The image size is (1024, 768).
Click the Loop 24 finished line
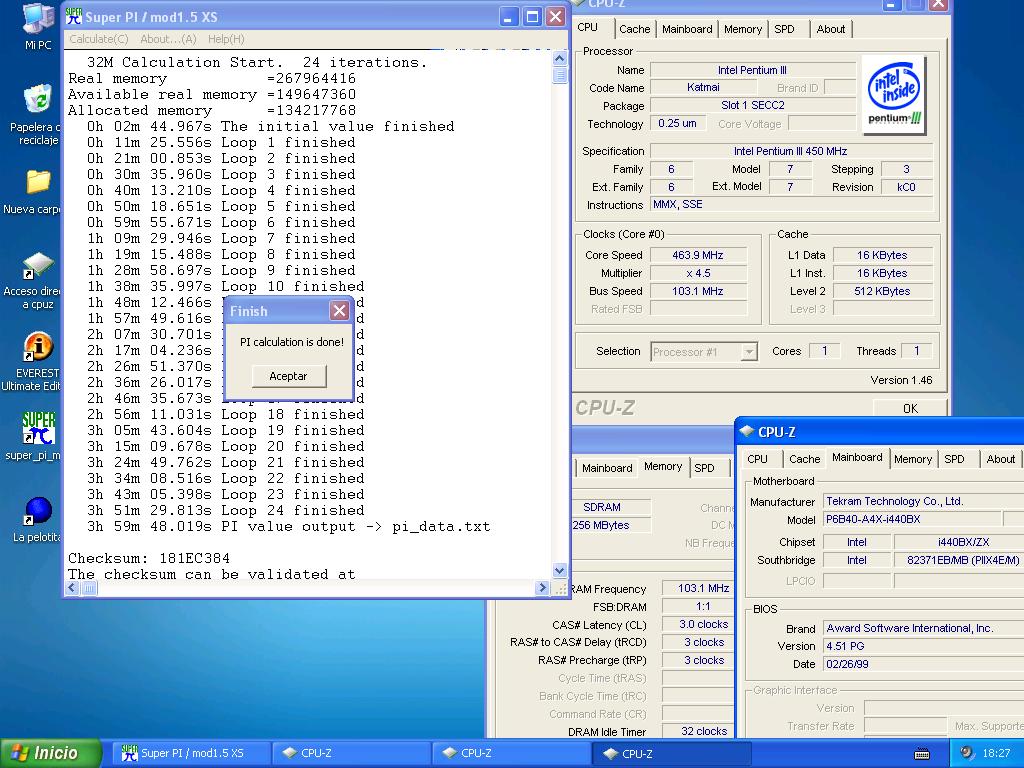click(x=226, y=511)
